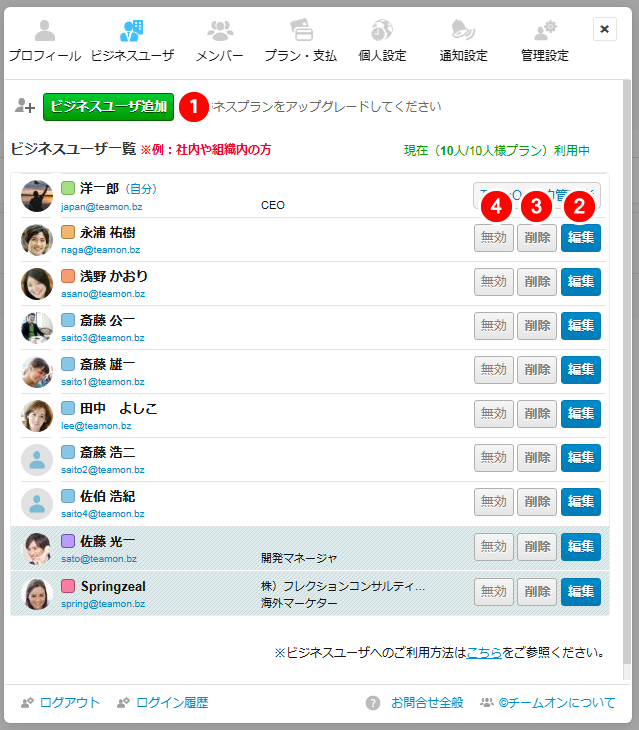Edit user 永浦 祐樹
Screen dimensions: 639x730
coord(580,238)
